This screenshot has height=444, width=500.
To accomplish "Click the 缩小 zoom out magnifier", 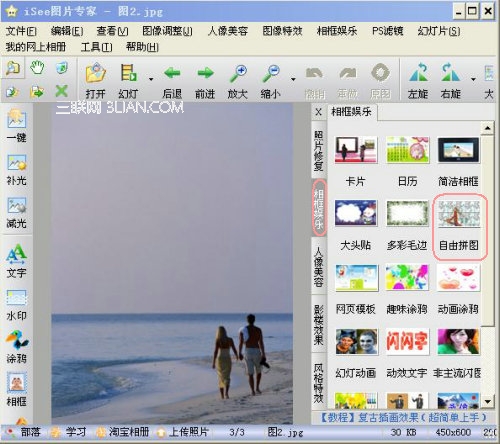I will point(271,80).
